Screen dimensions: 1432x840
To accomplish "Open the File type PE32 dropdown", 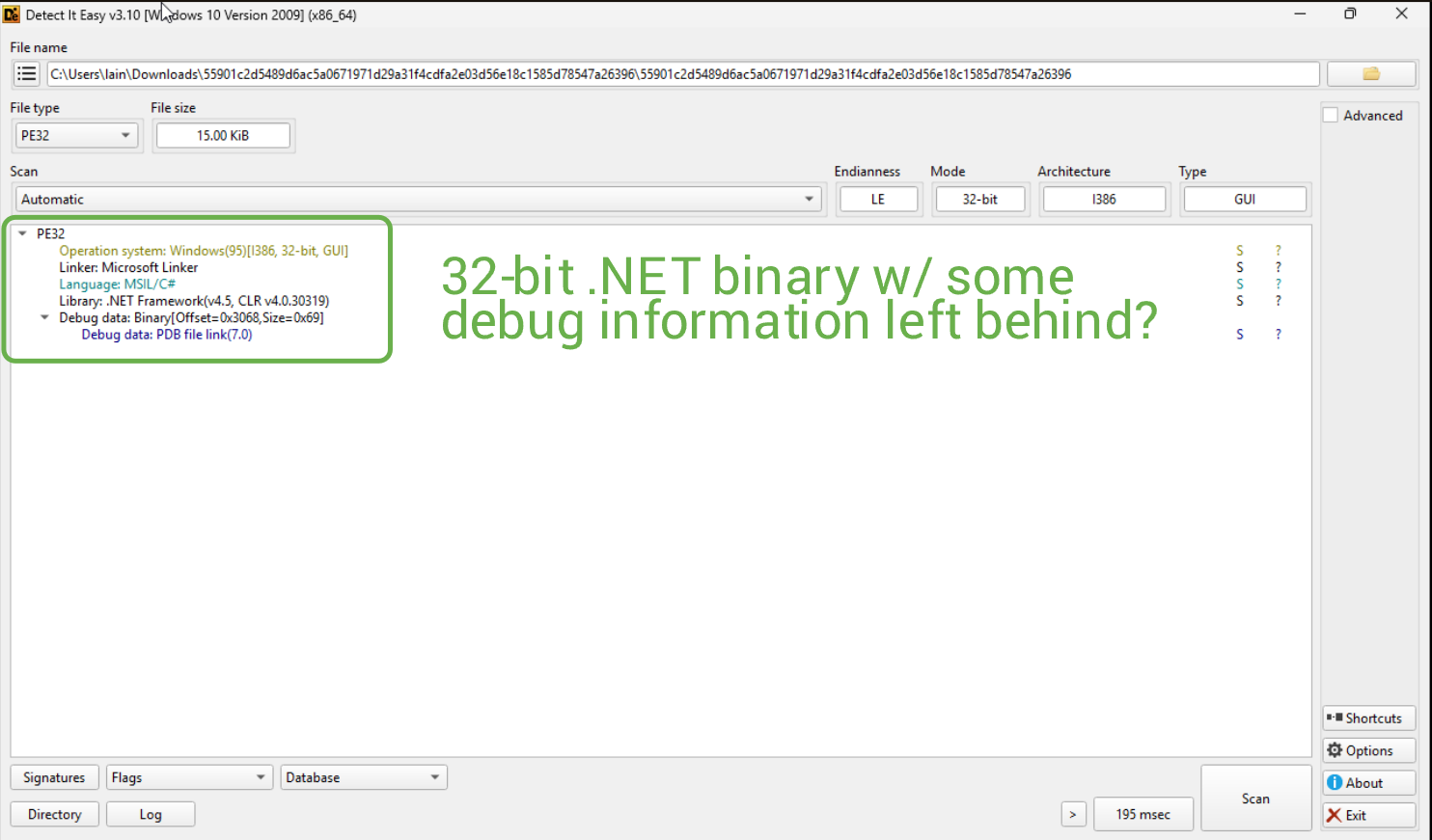I will click(76, 136).
